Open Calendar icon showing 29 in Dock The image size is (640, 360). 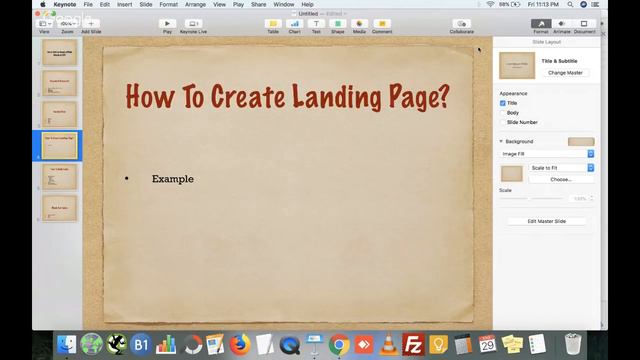(487, 344)
